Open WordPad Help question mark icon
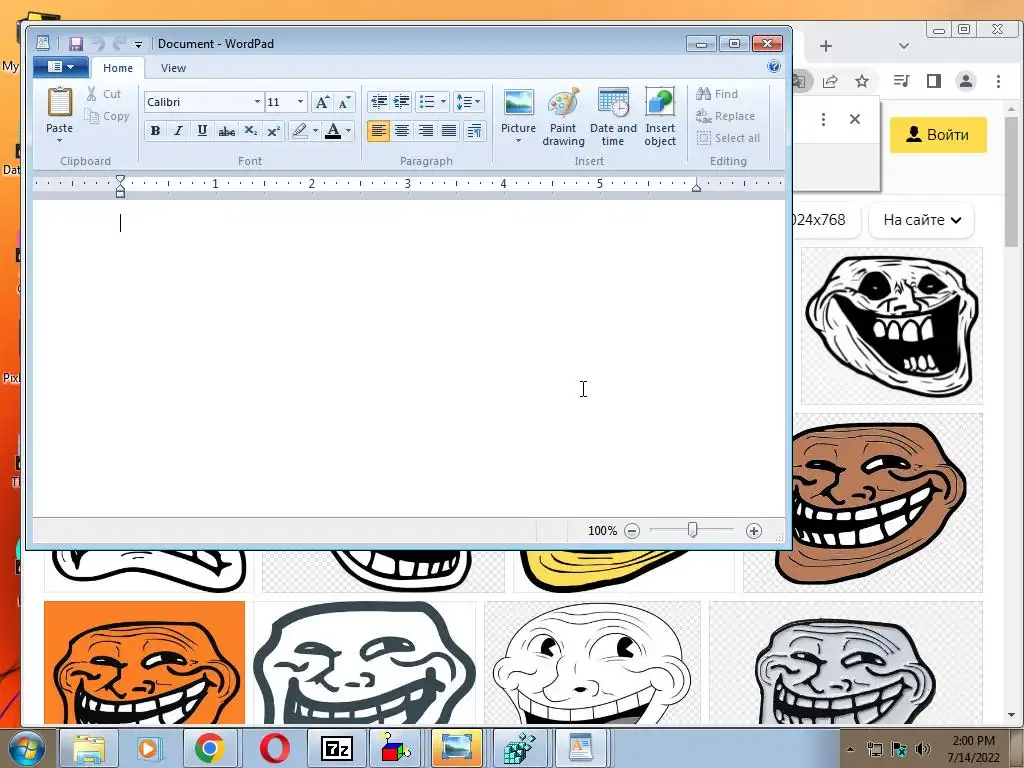 (x=774, y=66)
